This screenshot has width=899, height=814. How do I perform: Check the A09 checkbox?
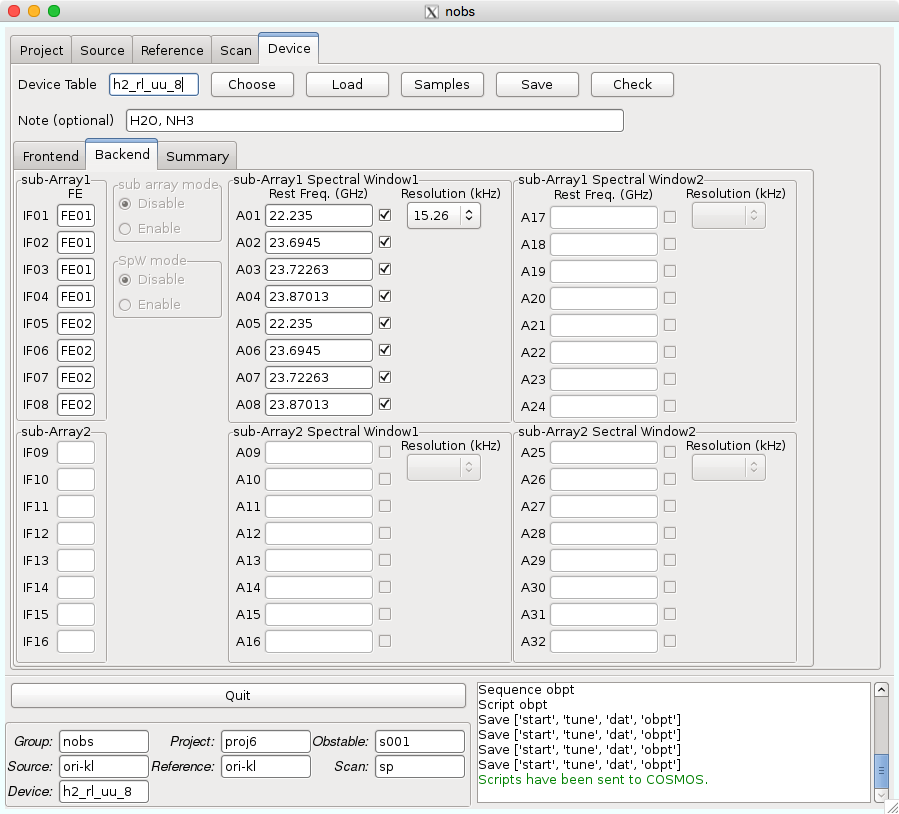click(x=385, y=452)
